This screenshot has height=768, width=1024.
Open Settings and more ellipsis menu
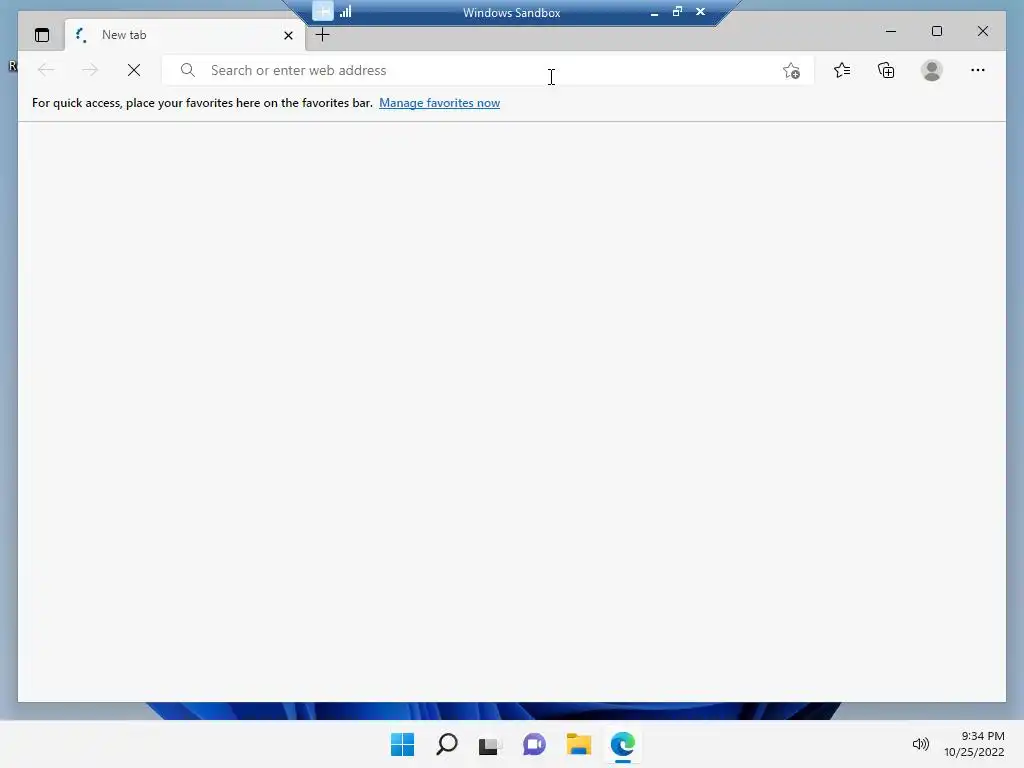pos(978,70)
